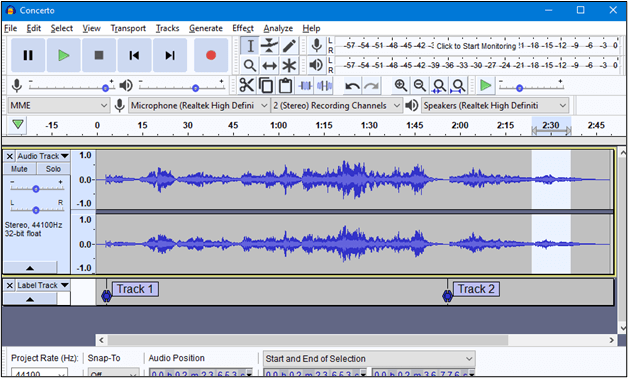Fit project to window width
The image size is (628, 378).
pos(459,85)
